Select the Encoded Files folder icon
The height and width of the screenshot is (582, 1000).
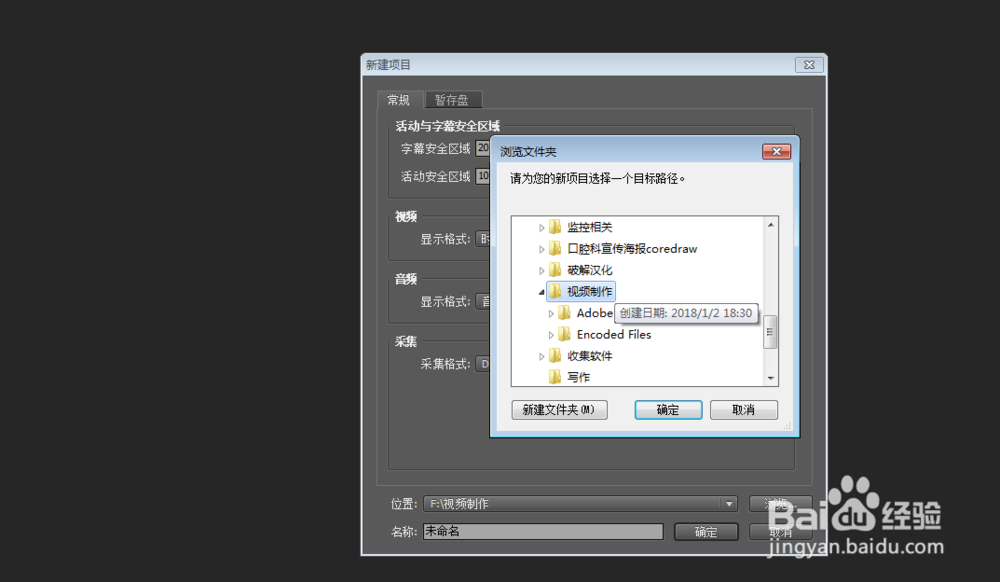click(x=566, y=334)
